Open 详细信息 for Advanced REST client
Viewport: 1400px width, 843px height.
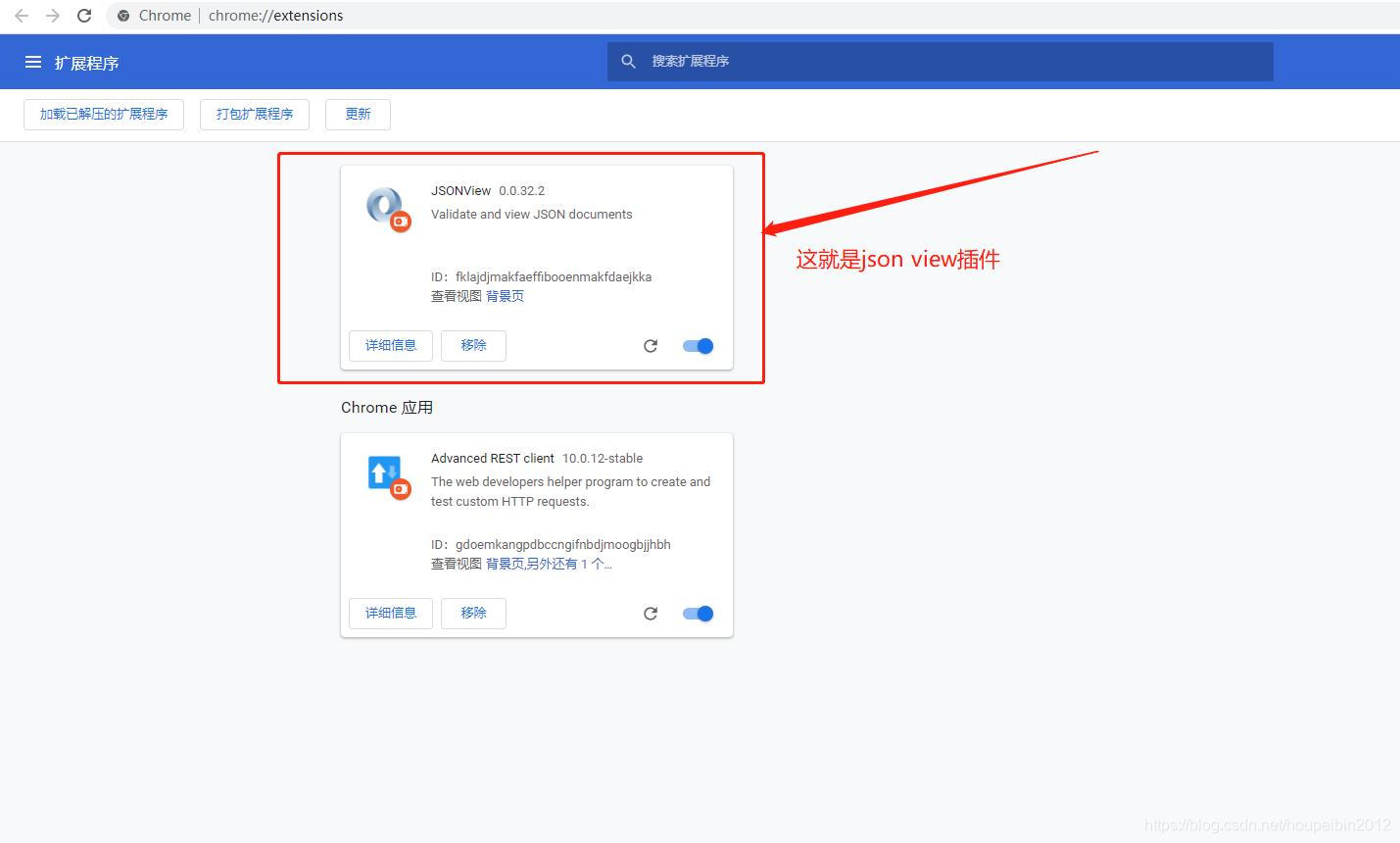click(391, 613)
